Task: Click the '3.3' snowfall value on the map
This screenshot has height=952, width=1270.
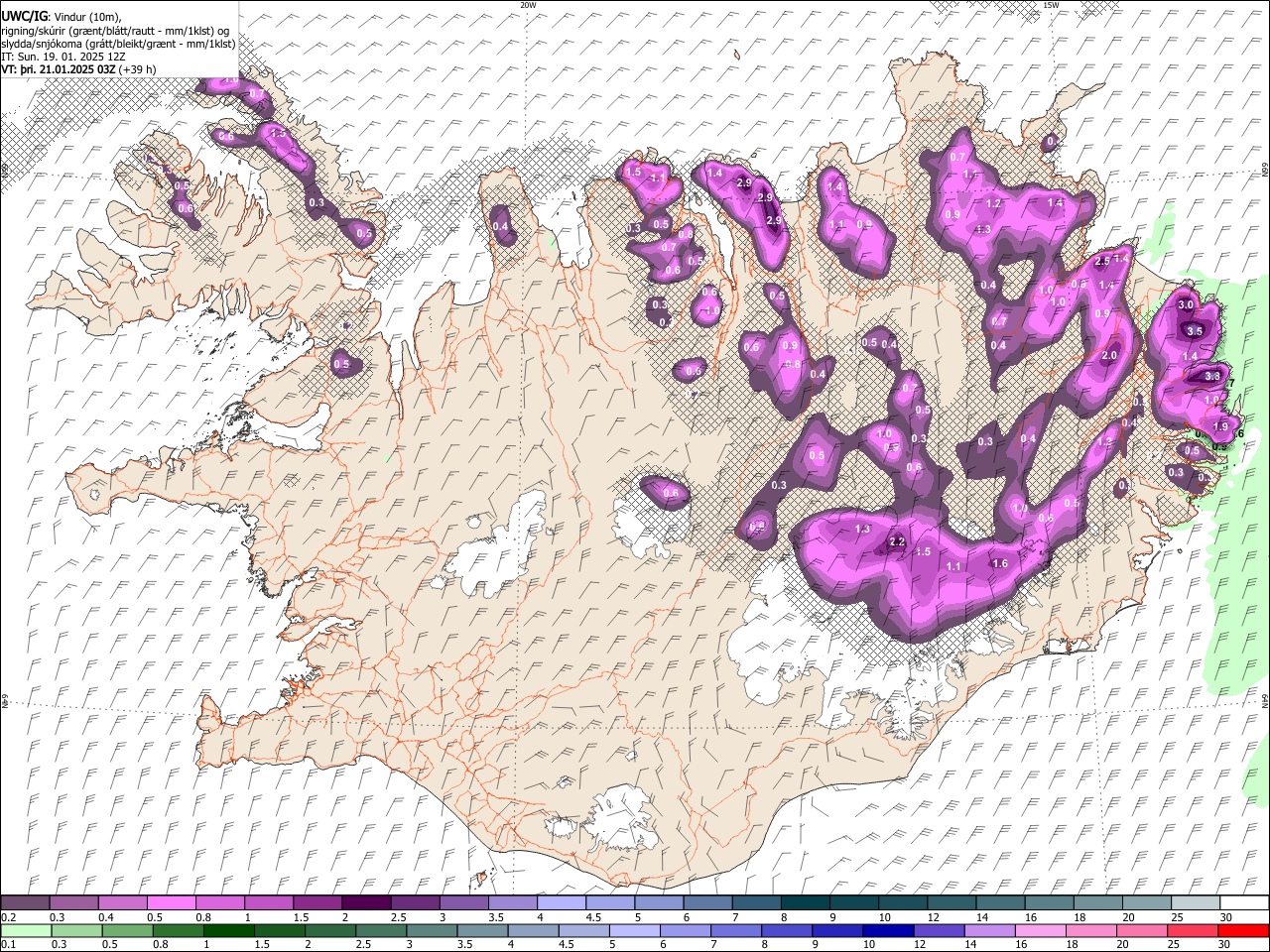Action: pos(1212,377)
